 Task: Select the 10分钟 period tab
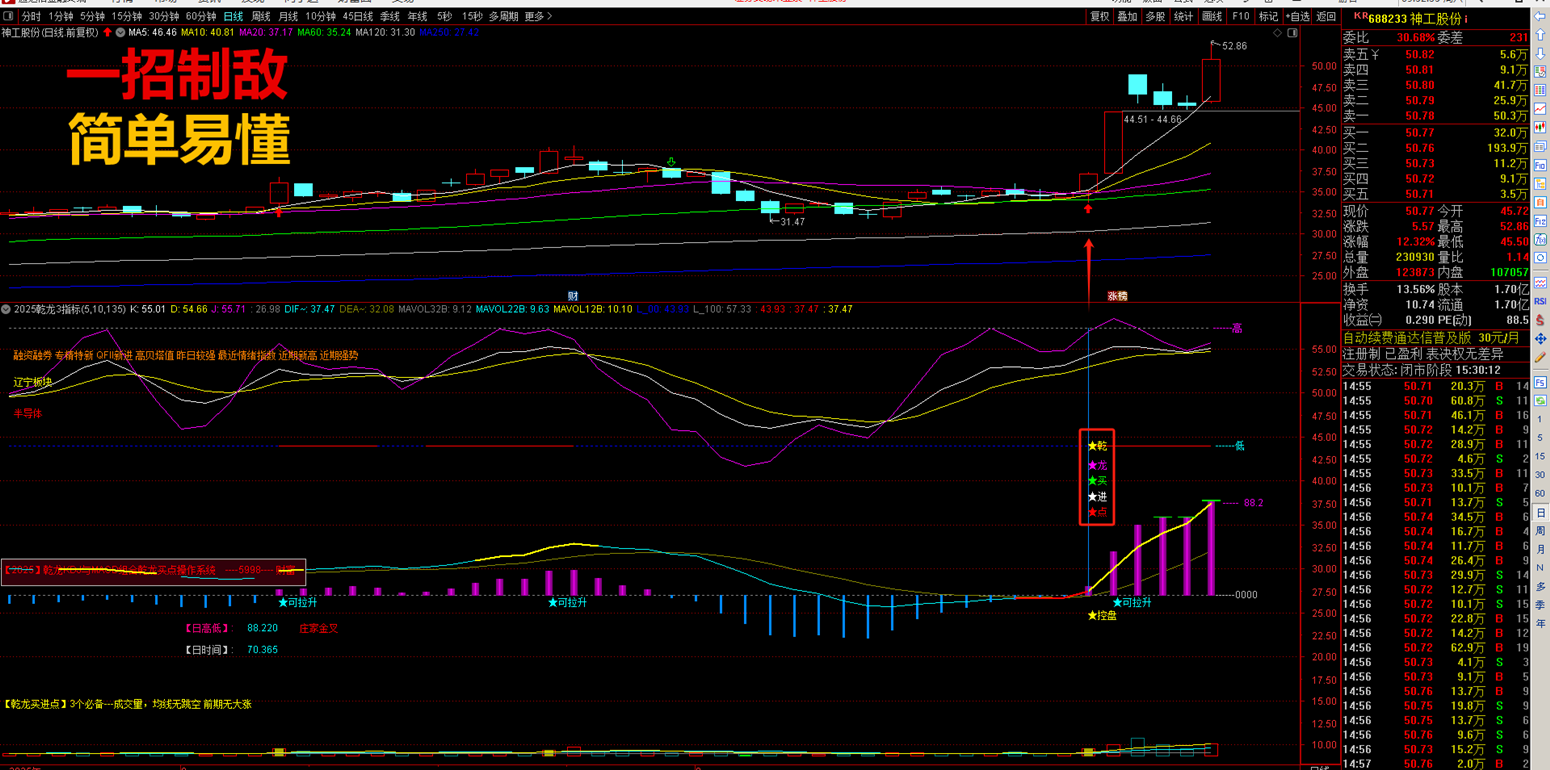tap(321, 16)
